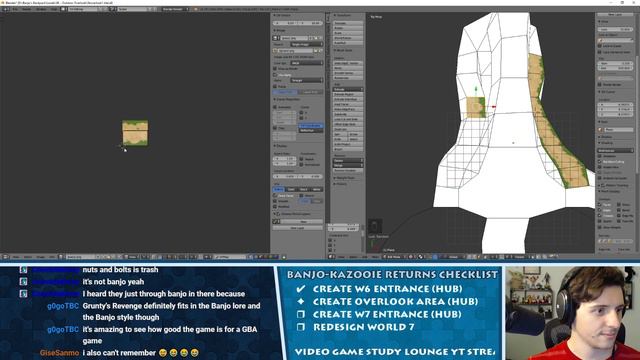This screenshot has width=640, height=360.
Task: Click the Push/Pull tool button
Action: point(348,43)
